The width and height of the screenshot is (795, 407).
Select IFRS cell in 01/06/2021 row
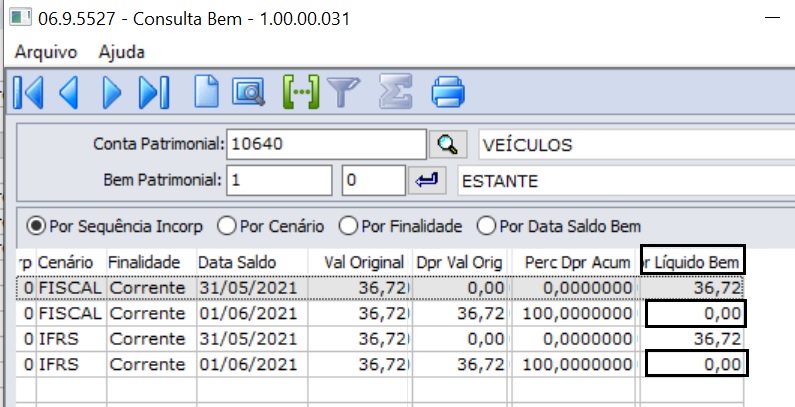[71, 364]
